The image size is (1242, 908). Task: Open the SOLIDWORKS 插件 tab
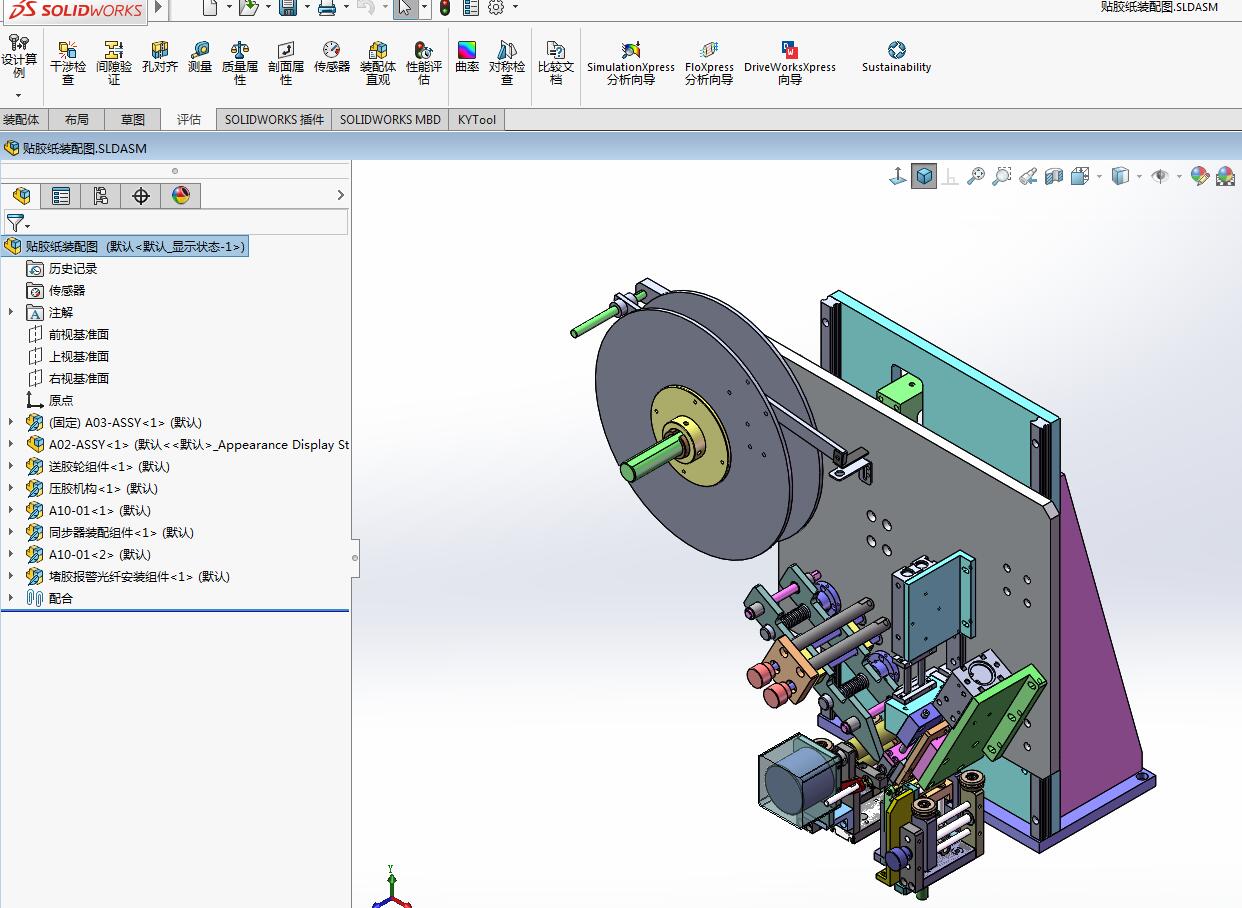point(274,120)
